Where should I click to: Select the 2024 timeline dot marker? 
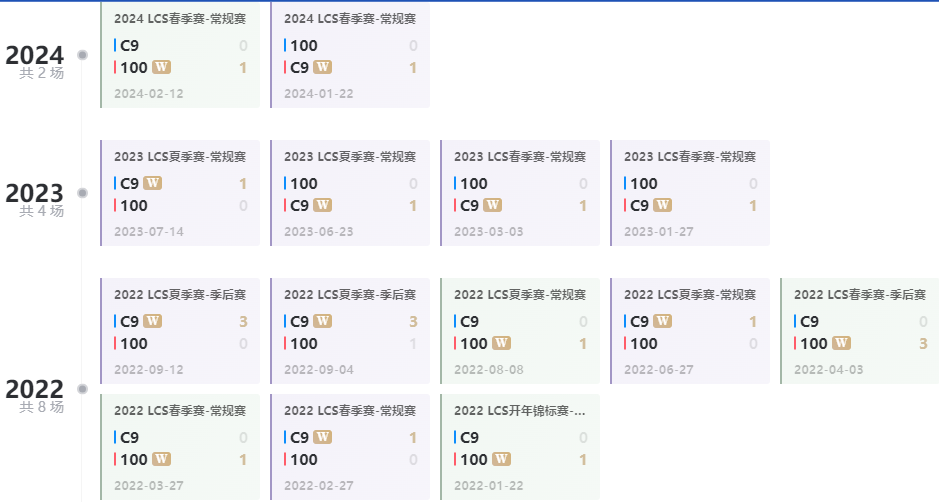click(x=83, y=55)
